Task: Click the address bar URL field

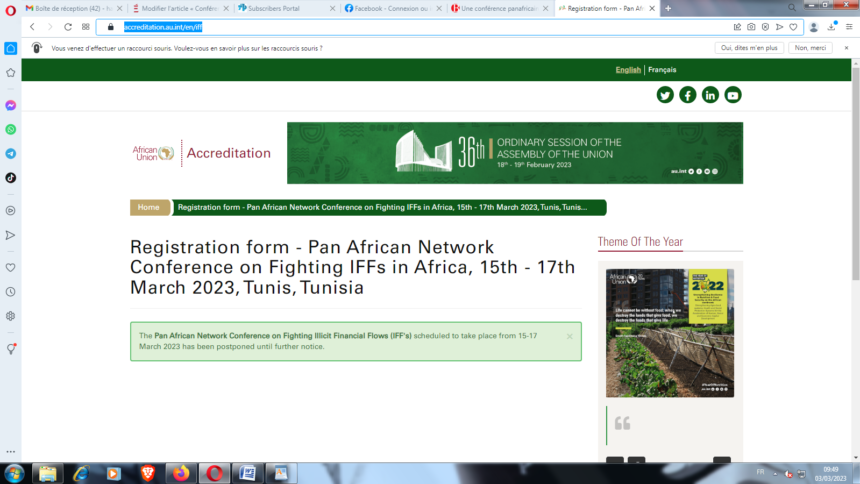Action: tap(400, 27)
